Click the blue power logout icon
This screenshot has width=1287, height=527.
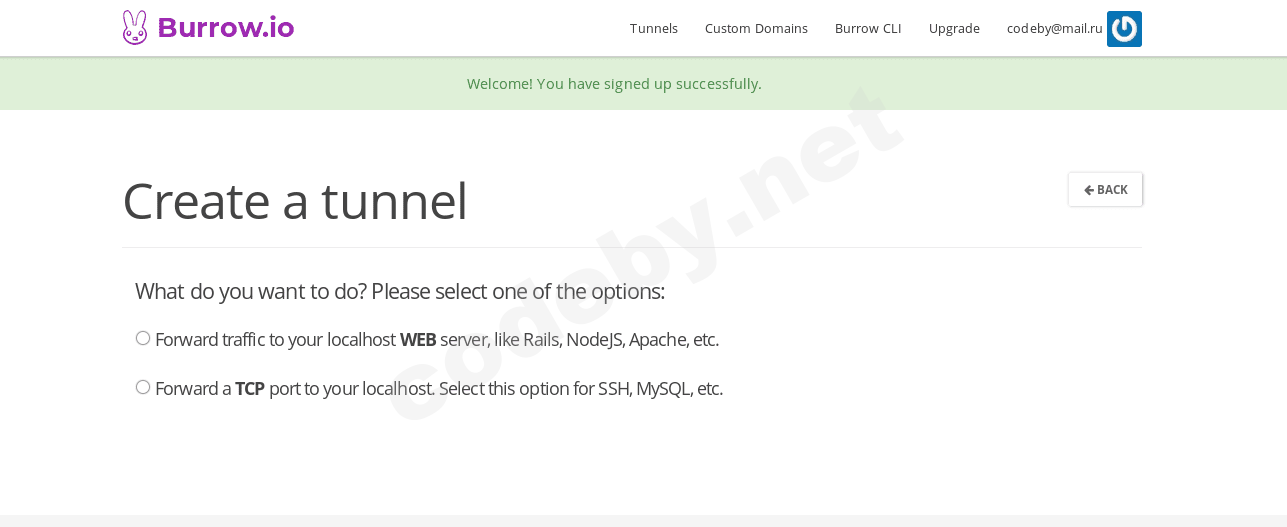click(1124, 29)
